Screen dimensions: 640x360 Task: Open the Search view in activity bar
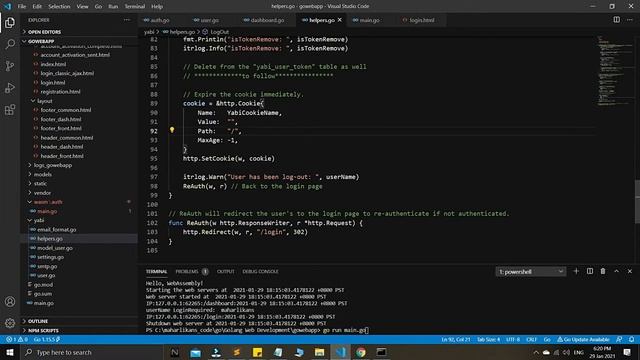(10, 44)
